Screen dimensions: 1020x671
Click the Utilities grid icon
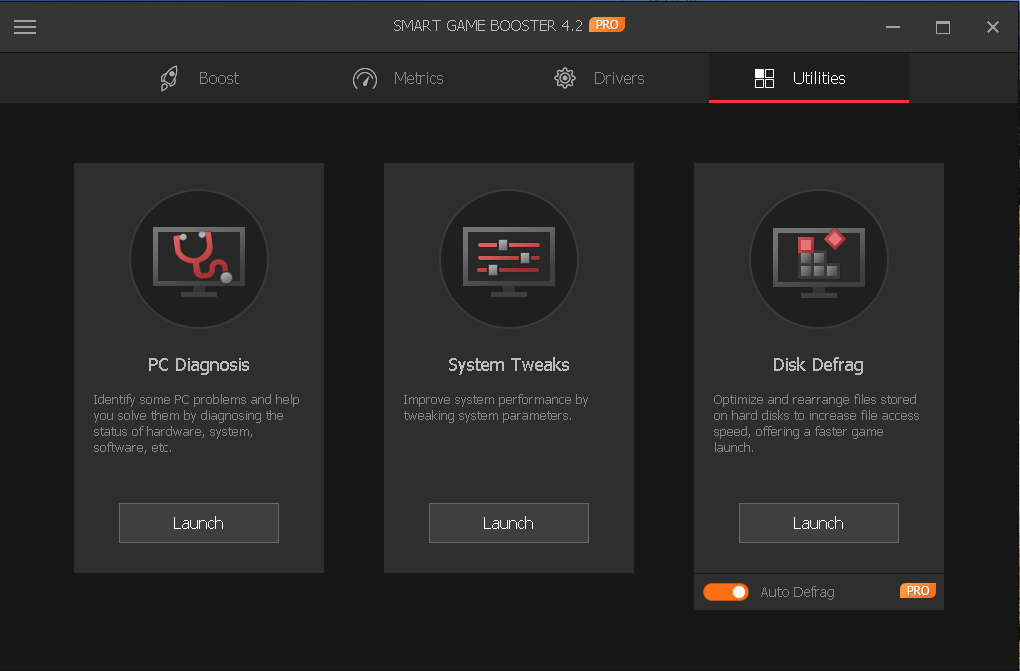coord(764,78)
